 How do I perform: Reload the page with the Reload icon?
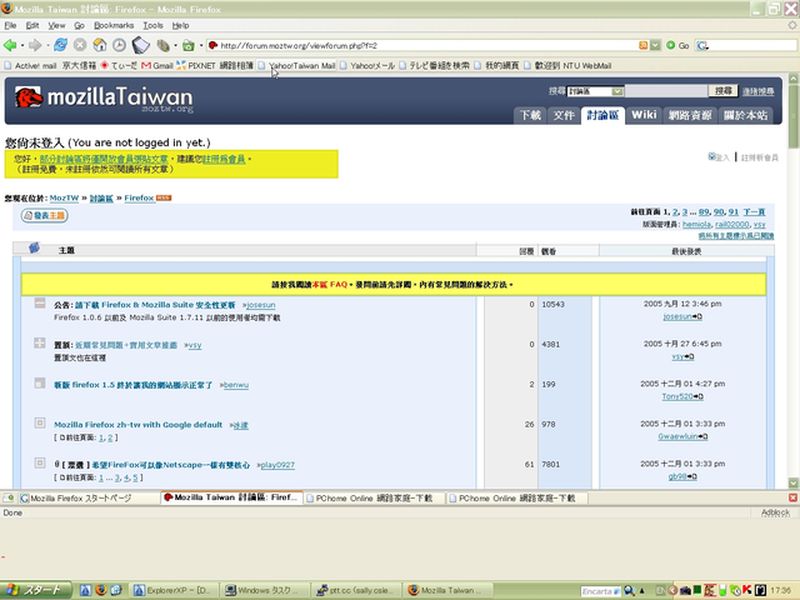[61, 45]
